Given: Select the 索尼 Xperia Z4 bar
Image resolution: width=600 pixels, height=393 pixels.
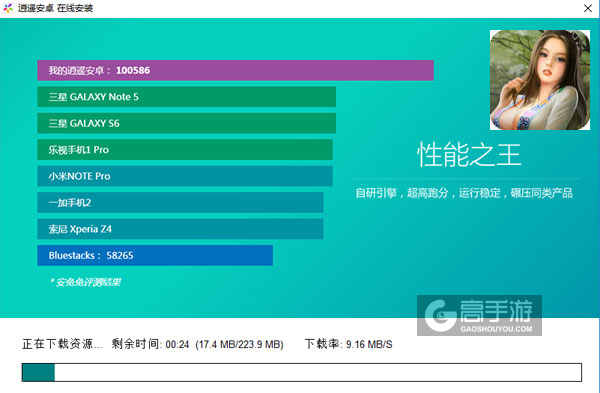Looking at the screenshot, I should click(x=180, y=229).
